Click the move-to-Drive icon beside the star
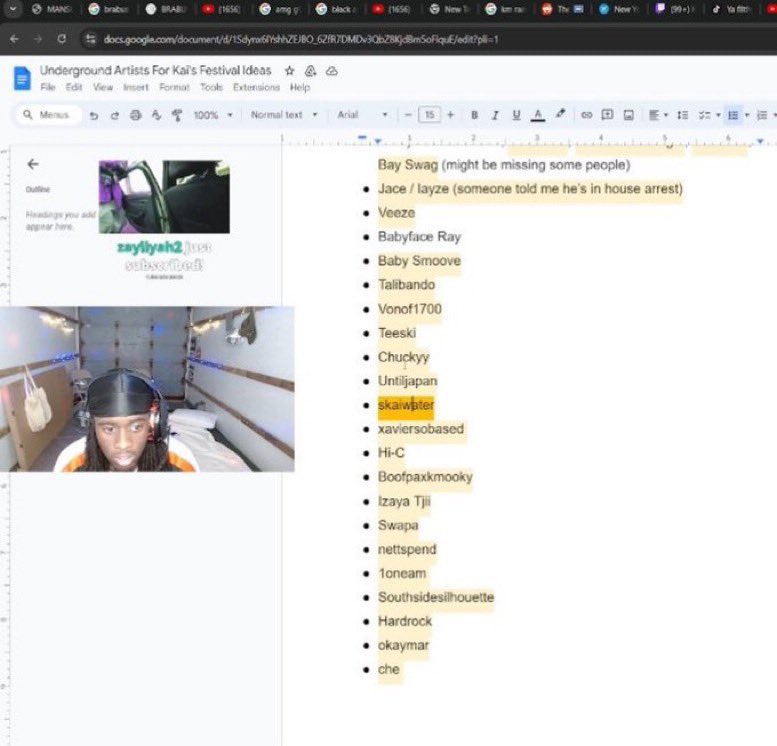 coord(311,71)
